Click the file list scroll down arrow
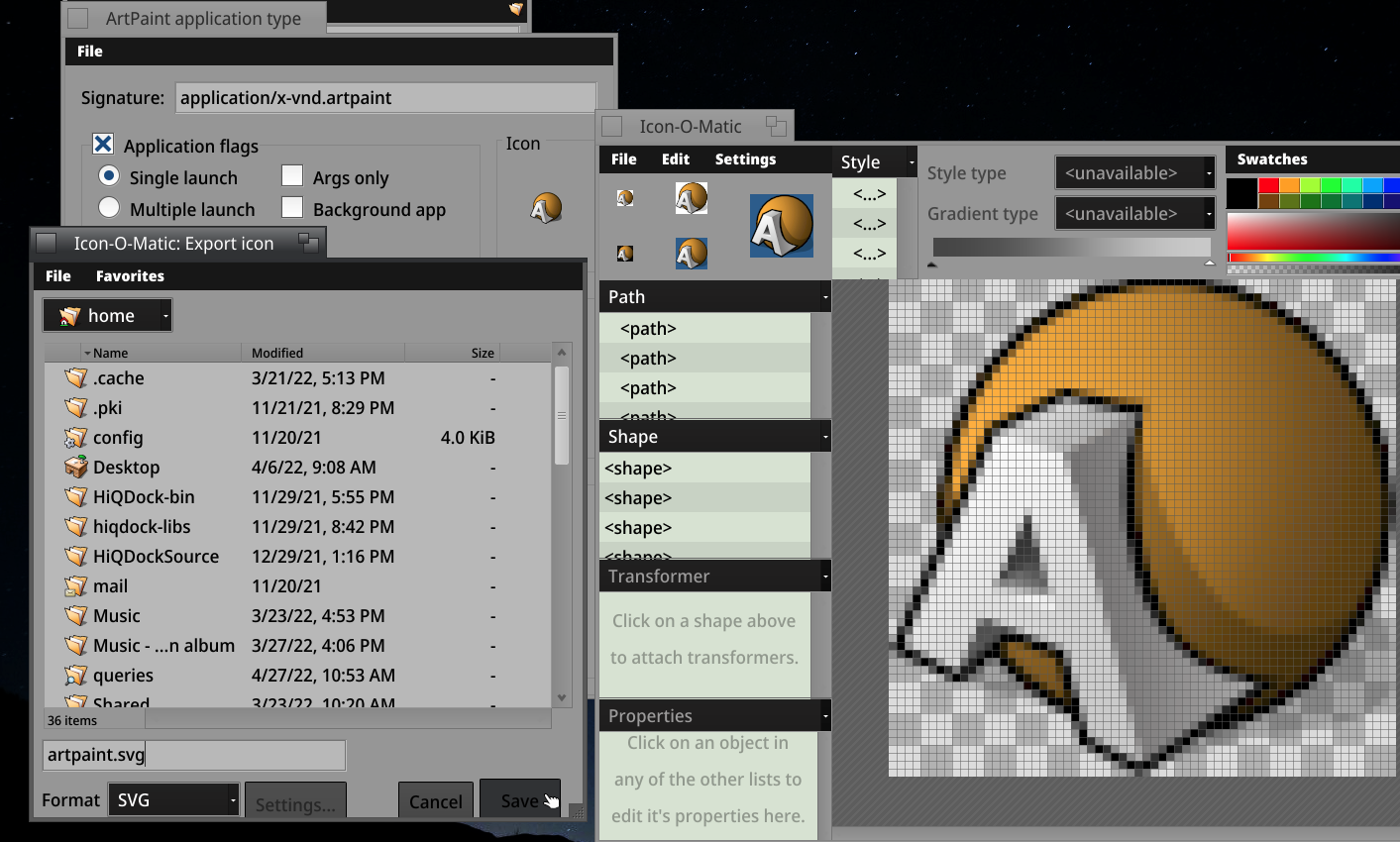Viewport: 1400px width, 842px height. (562, 698)
